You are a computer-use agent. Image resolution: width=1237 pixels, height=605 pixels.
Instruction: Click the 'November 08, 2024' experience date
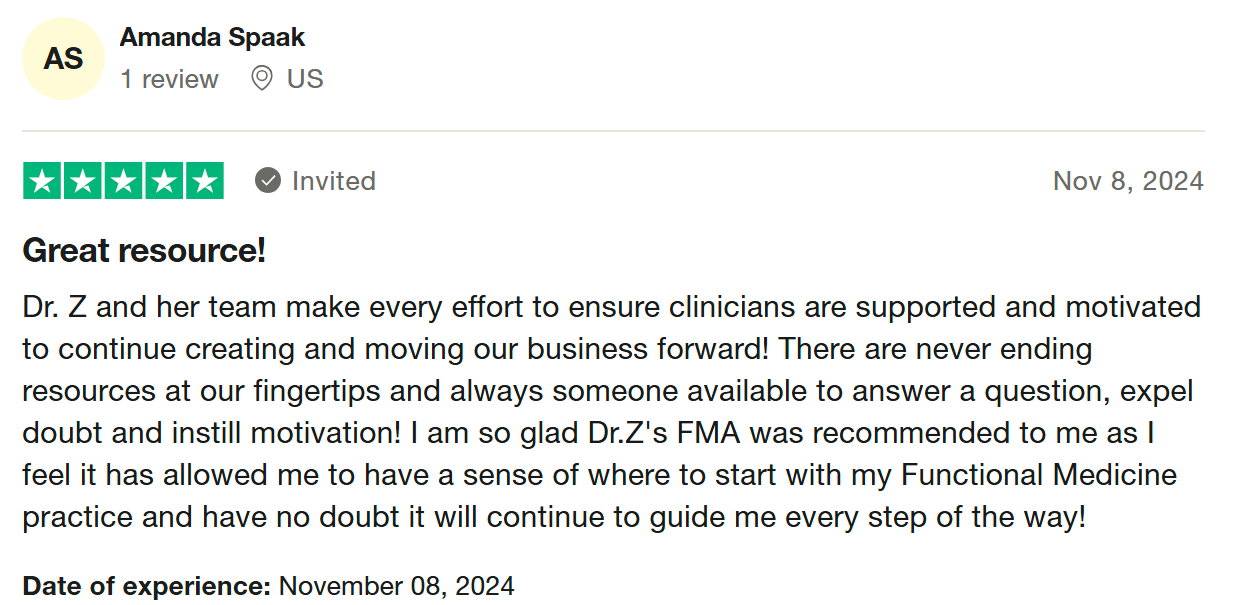pyautogui.click(x=397, y=585)
